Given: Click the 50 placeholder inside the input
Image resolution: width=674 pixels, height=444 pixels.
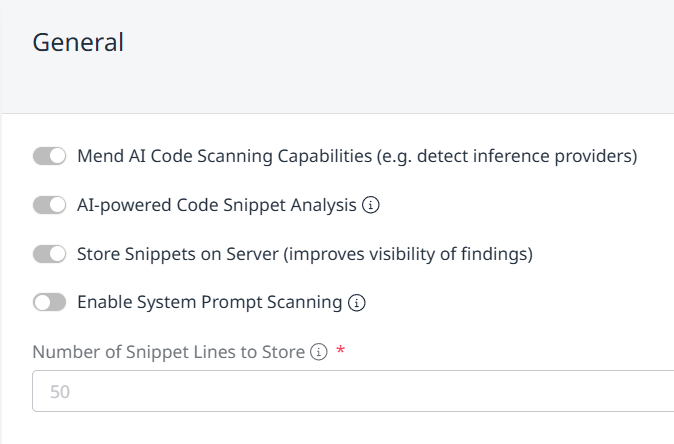Looking at the screenshot, I should coord(60,392).
